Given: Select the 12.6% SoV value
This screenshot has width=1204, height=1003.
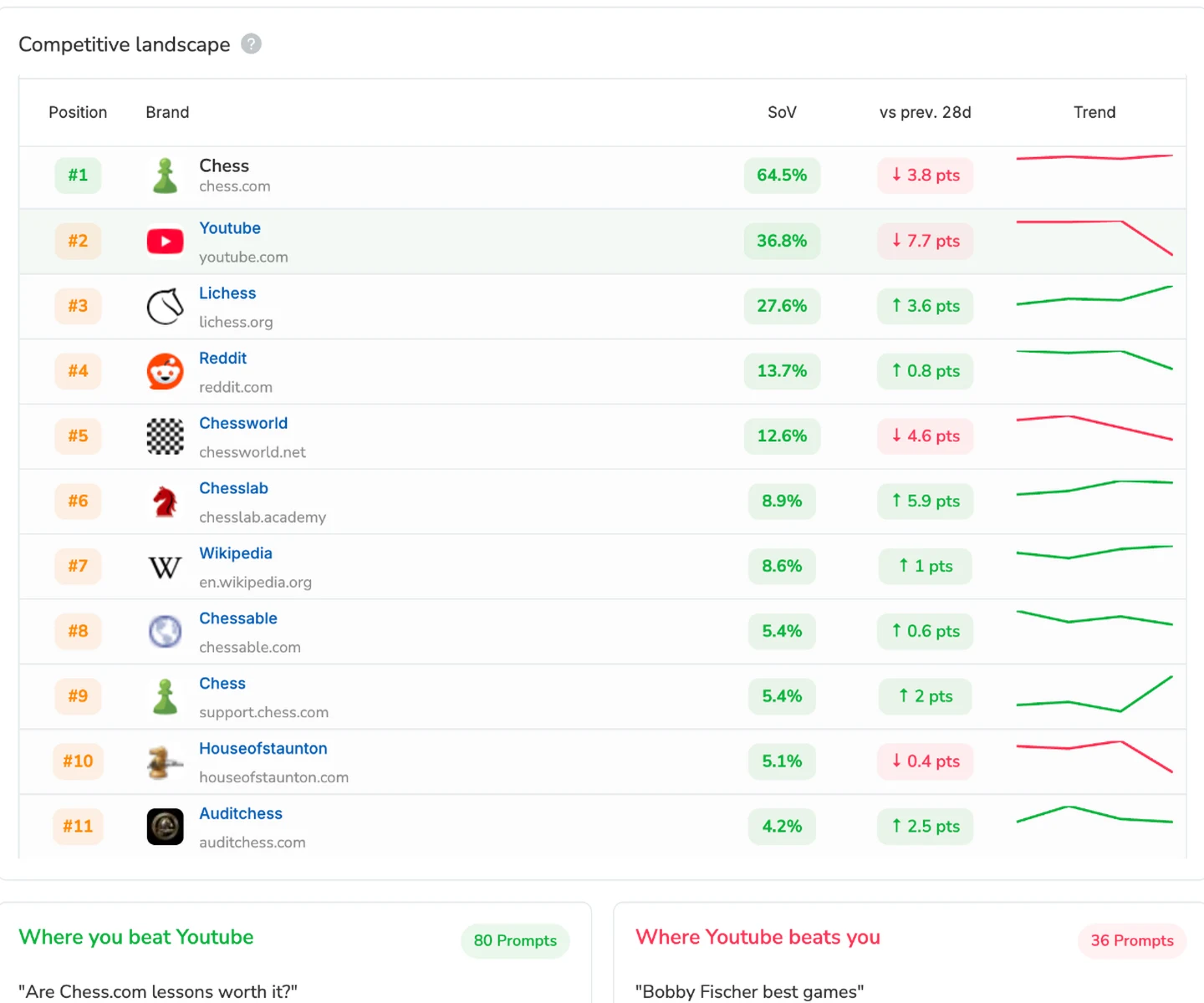Looking at the screenshot, I should [782, 436].
